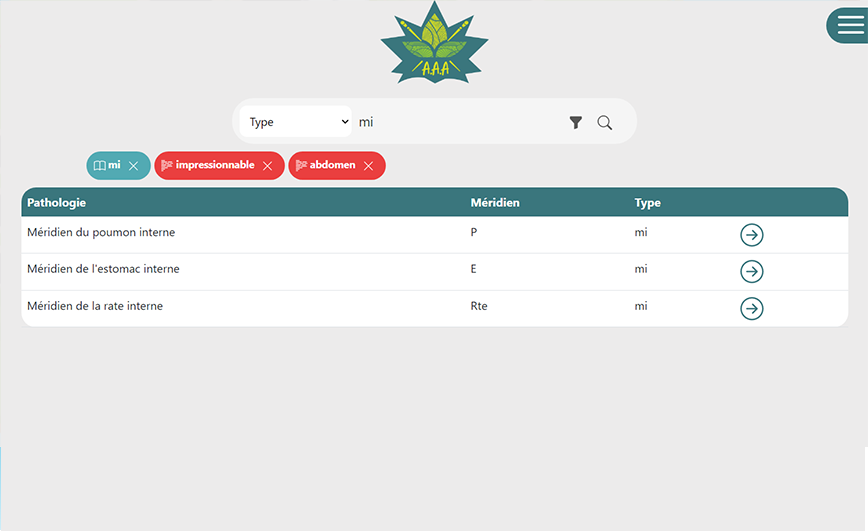Select the "Méridien du poumon interne" row text

(101, 233)
